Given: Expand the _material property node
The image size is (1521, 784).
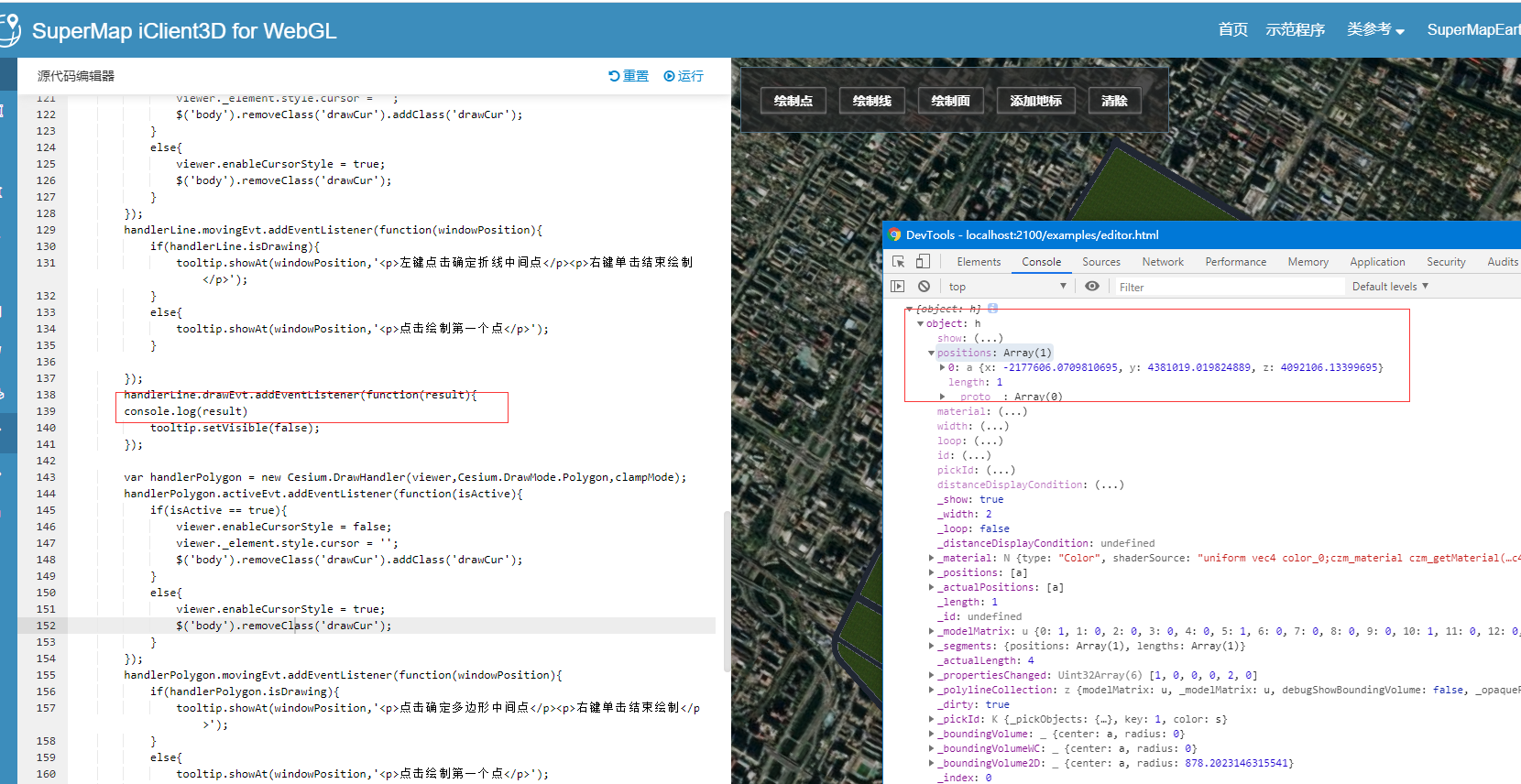Looking at the screenshot, I should (931, 558).
